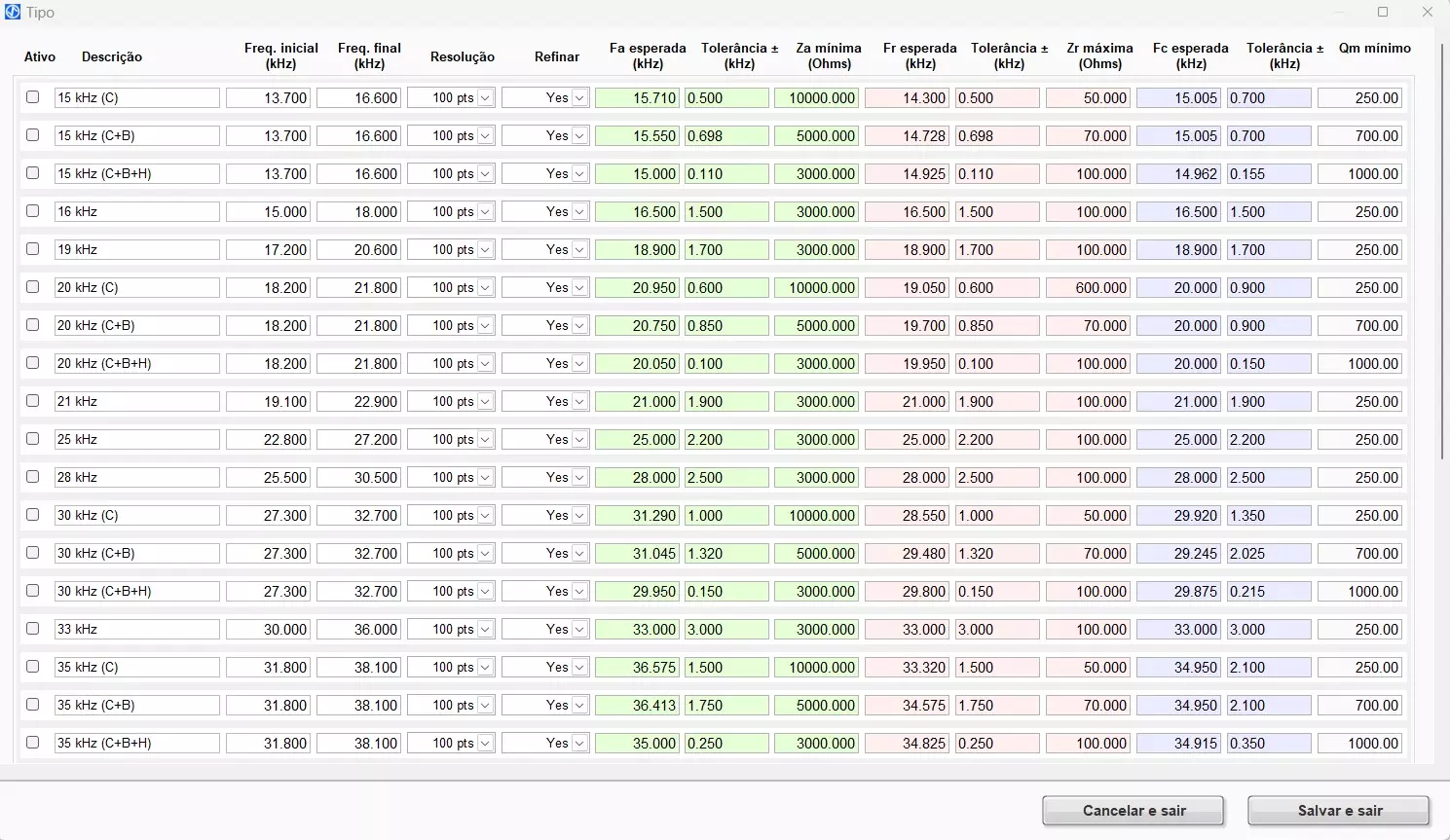
Task: Toggle the Ativo checkbox for 35 kHz (C+B+H)
Action: [33, 743]
